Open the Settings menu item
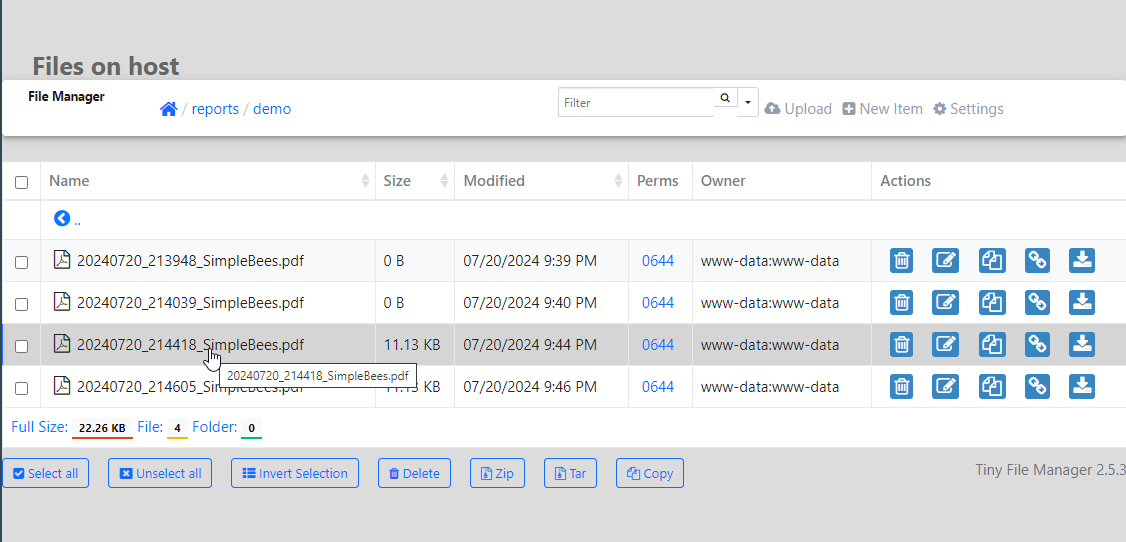Viewport: 1126px width, 542px height. tap(968, 109)
